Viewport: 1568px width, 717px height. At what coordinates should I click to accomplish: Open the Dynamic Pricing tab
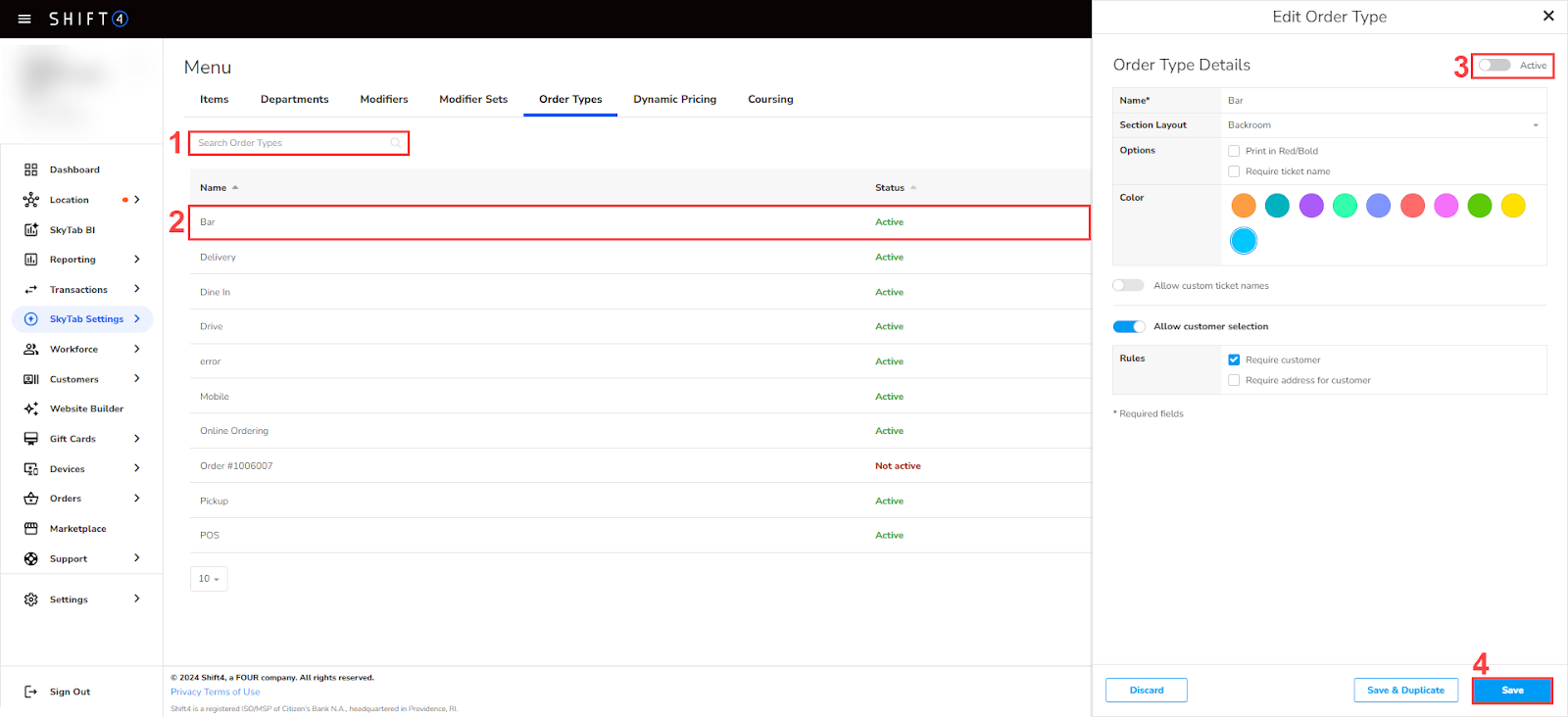pyautogui.click(x=674, y=100)
